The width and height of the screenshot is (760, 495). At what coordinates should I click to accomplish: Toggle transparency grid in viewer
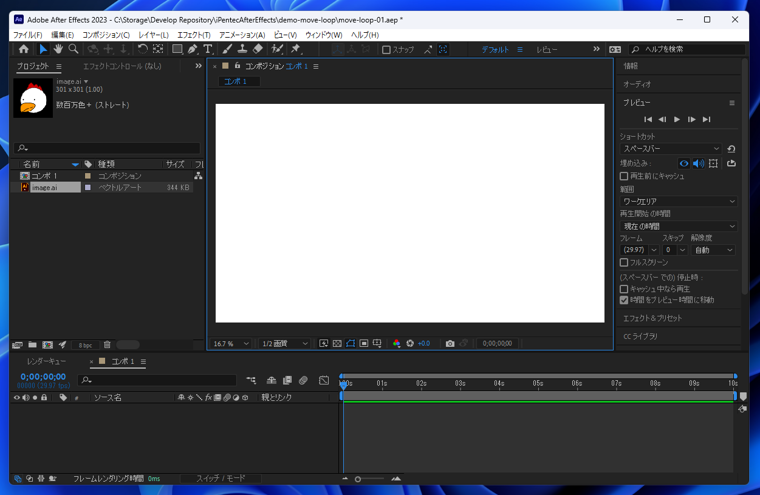[337, 343]
